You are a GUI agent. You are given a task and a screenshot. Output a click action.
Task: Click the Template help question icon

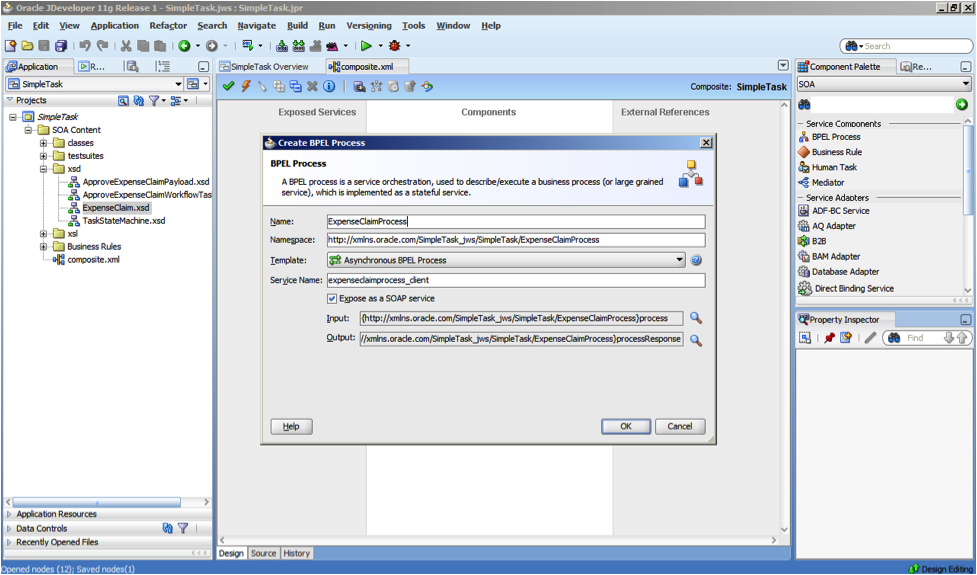[x=696, y=260]
